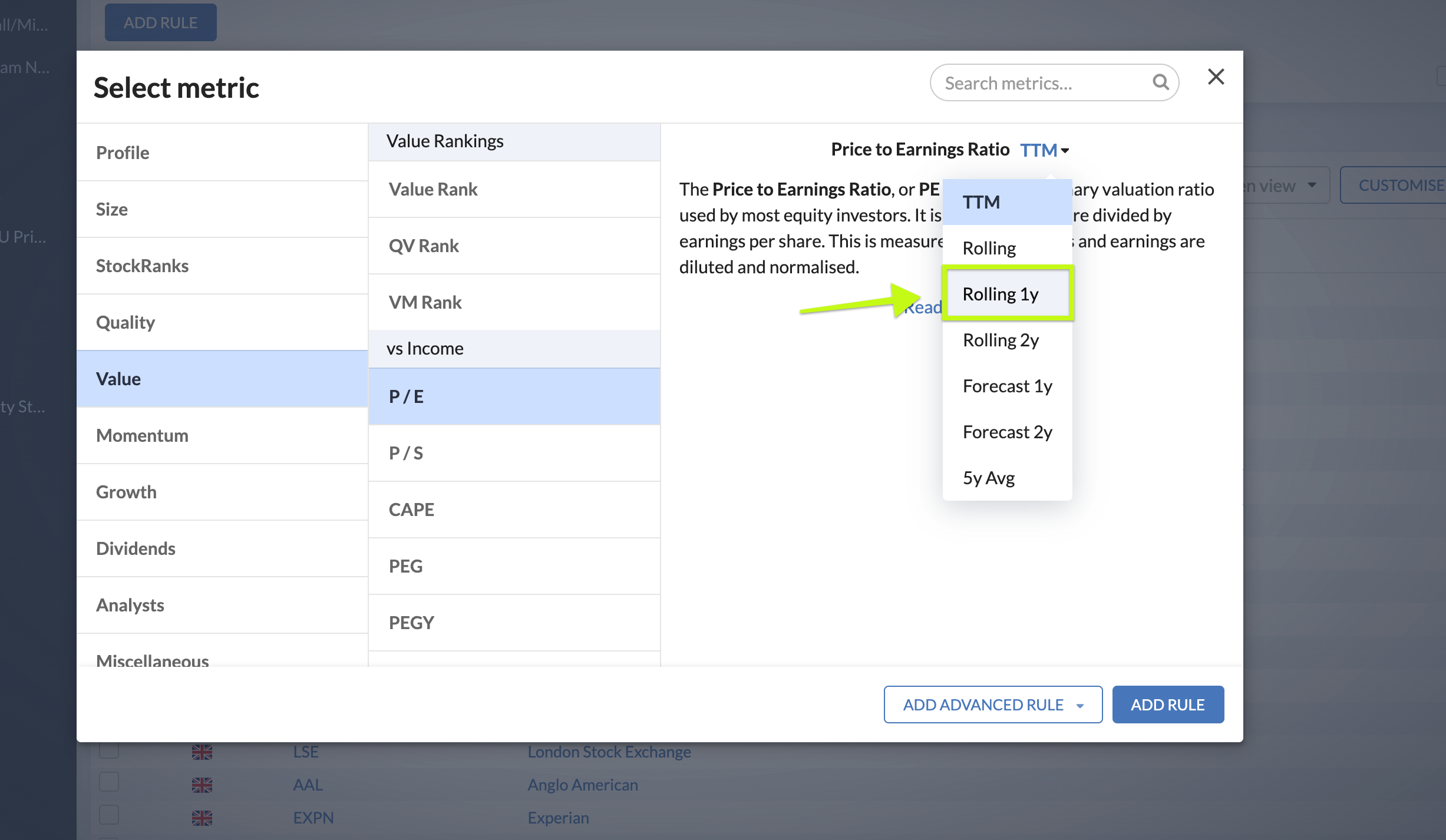The height and width of the screenshot is (840, 1446).
Task: Open the AAL ticker link
Action: [308, 785]
